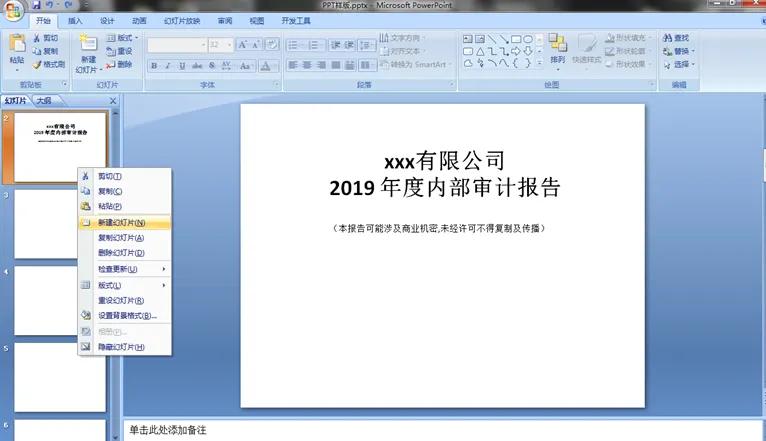This screenshot has width=766, height=441.
Task: Click the New Slide (新建幻灯片) ribbon icon
Action: pos(88,43)
